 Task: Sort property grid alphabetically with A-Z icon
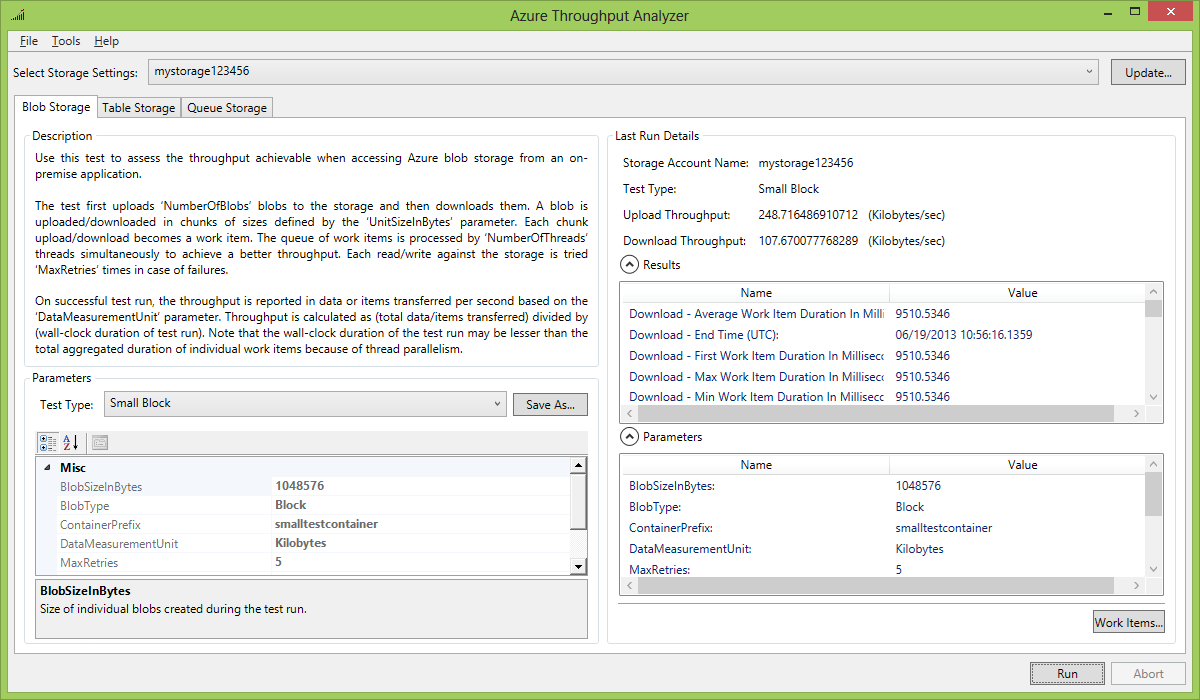pyautogui.click(x=71, y=442)
